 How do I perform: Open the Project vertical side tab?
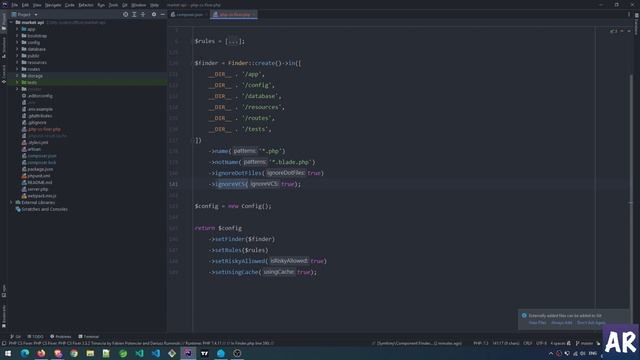coord(4,22)
